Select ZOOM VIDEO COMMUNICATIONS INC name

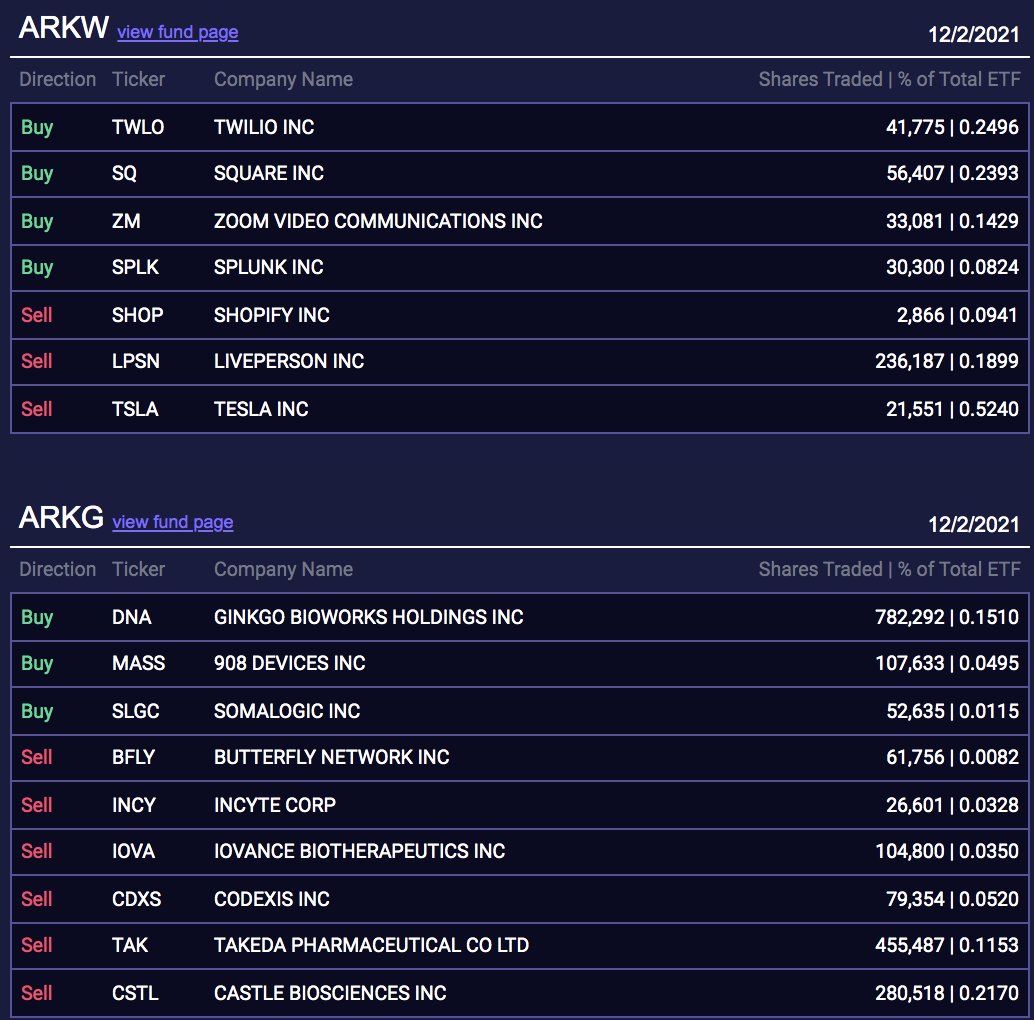tap(378, 221)
